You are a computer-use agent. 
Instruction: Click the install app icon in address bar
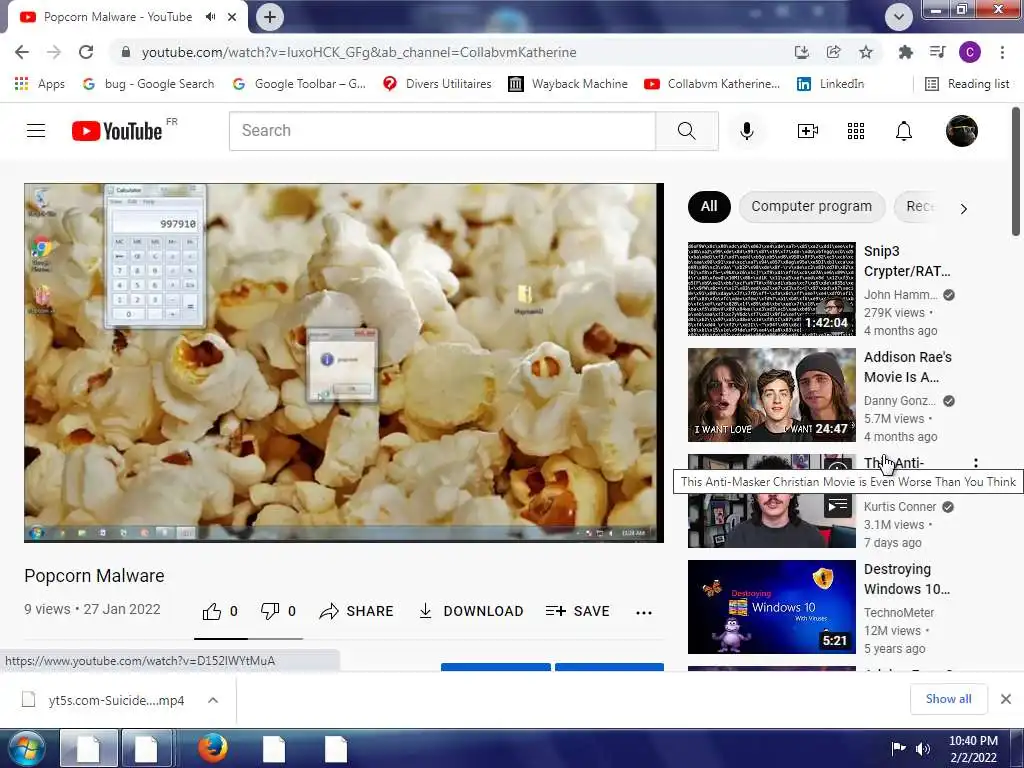click(x=801, y=52)
